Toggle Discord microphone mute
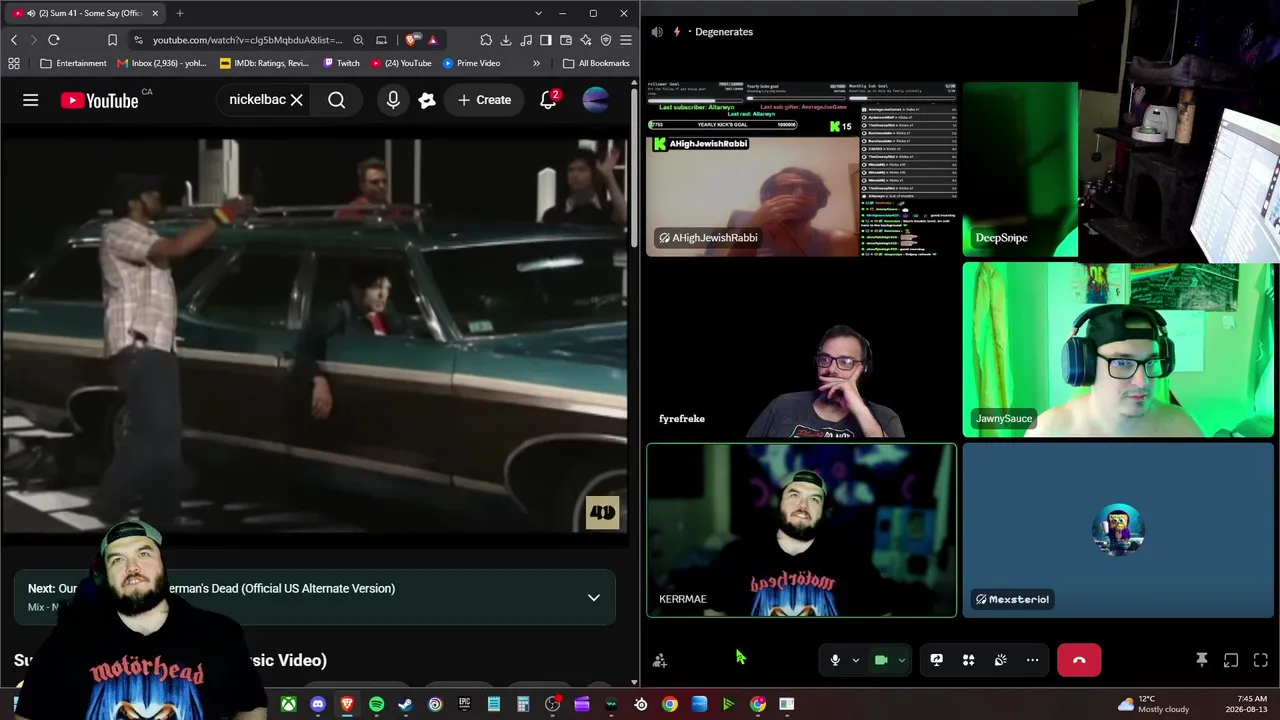The height and width of the screenshot is (720, 1280). pyautogui.click(x=835, y=660)
